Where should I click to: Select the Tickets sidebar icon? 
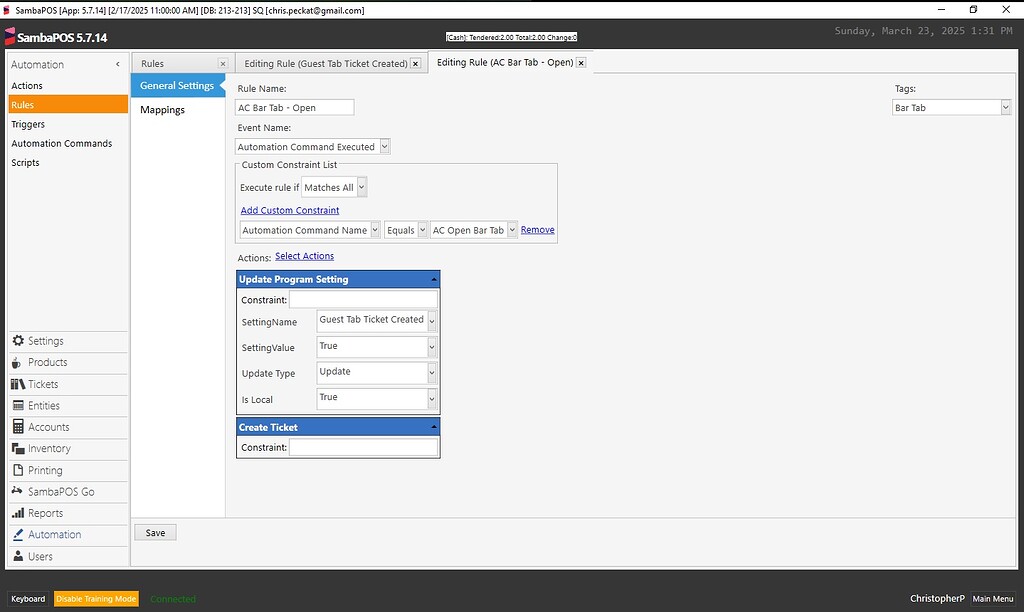click(18, 384)
